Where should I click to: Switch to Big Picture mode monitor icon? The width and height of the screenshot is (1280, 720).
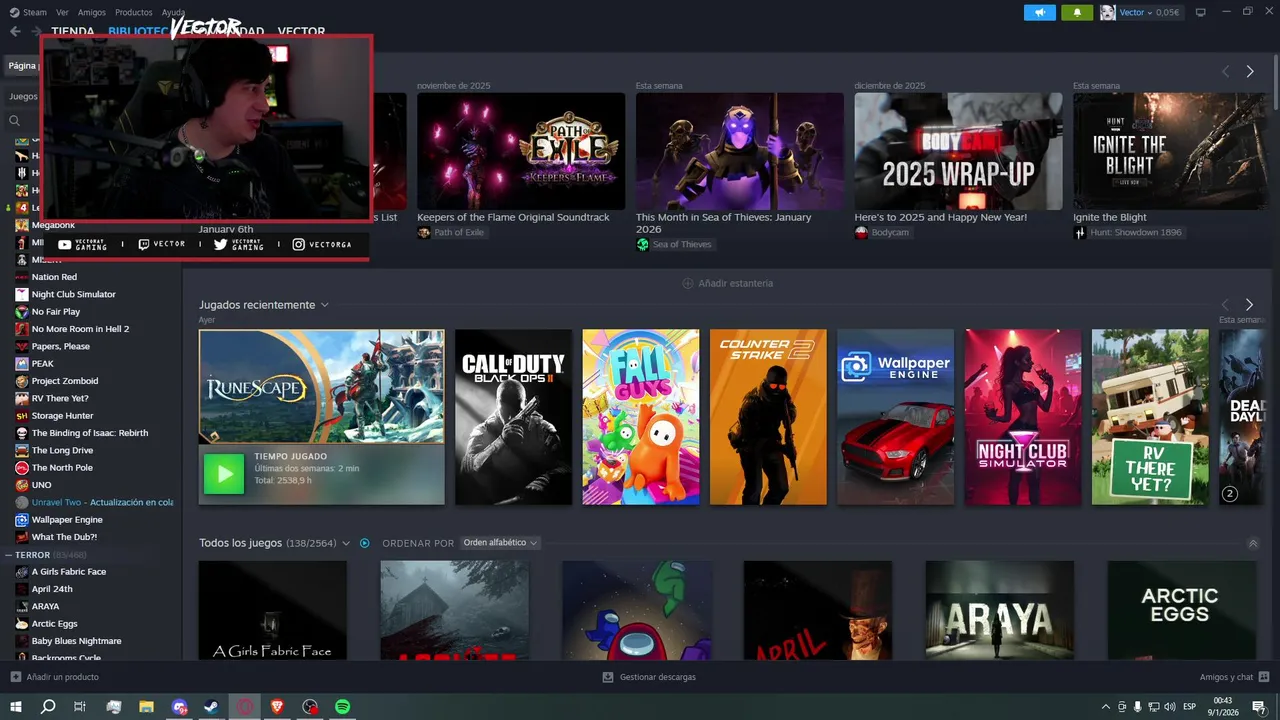(1200, 12)
